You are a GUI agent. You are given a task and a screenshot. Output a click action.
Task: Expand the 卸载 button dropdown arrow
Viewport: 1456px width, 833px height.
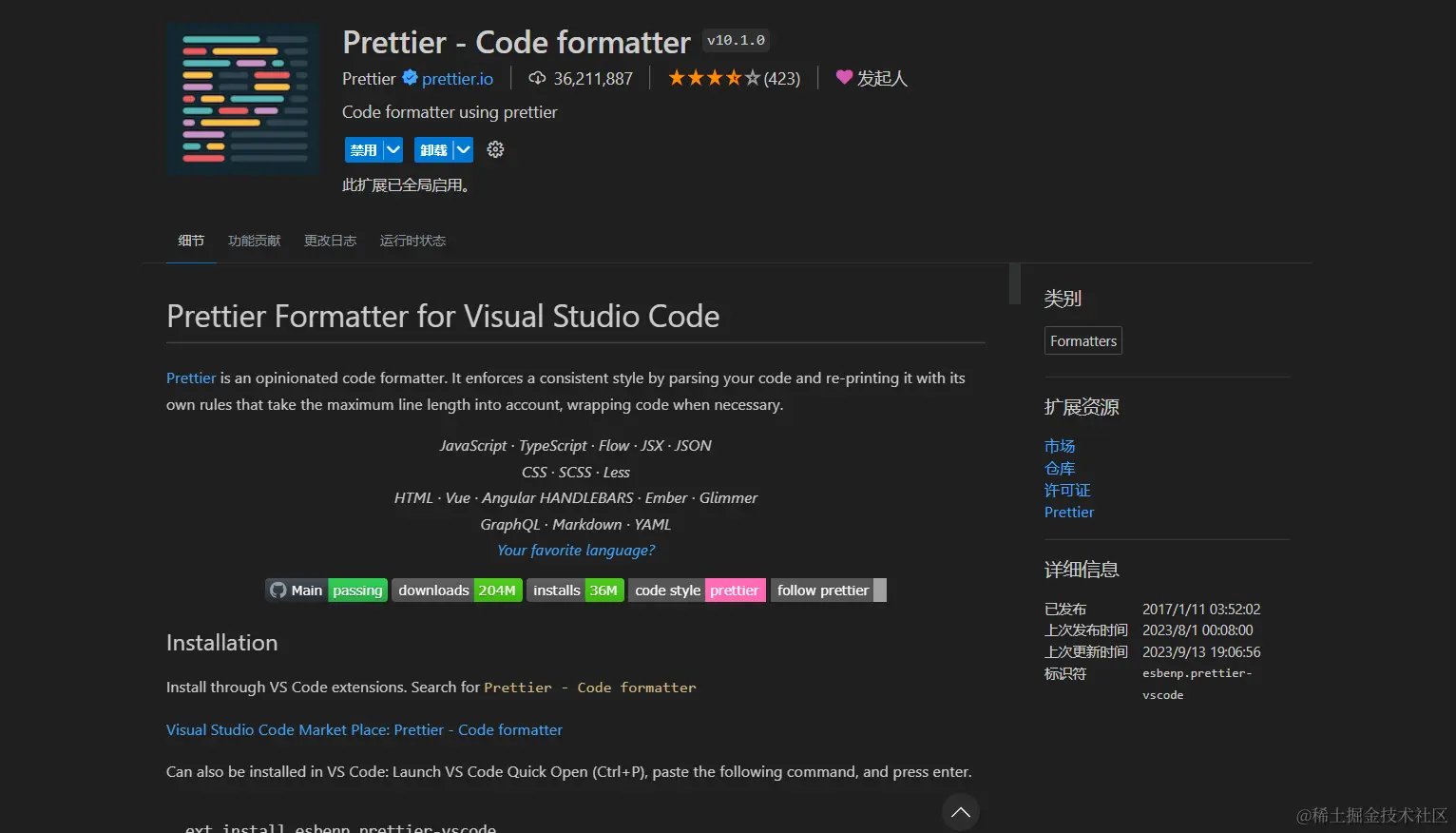[x=462, y=149]
